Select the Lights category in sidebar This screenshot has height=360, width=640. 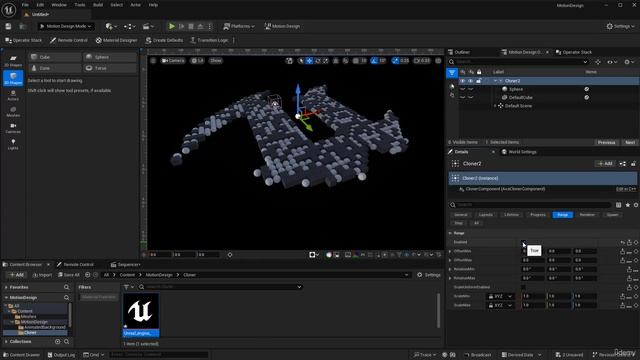coord(13,144)
